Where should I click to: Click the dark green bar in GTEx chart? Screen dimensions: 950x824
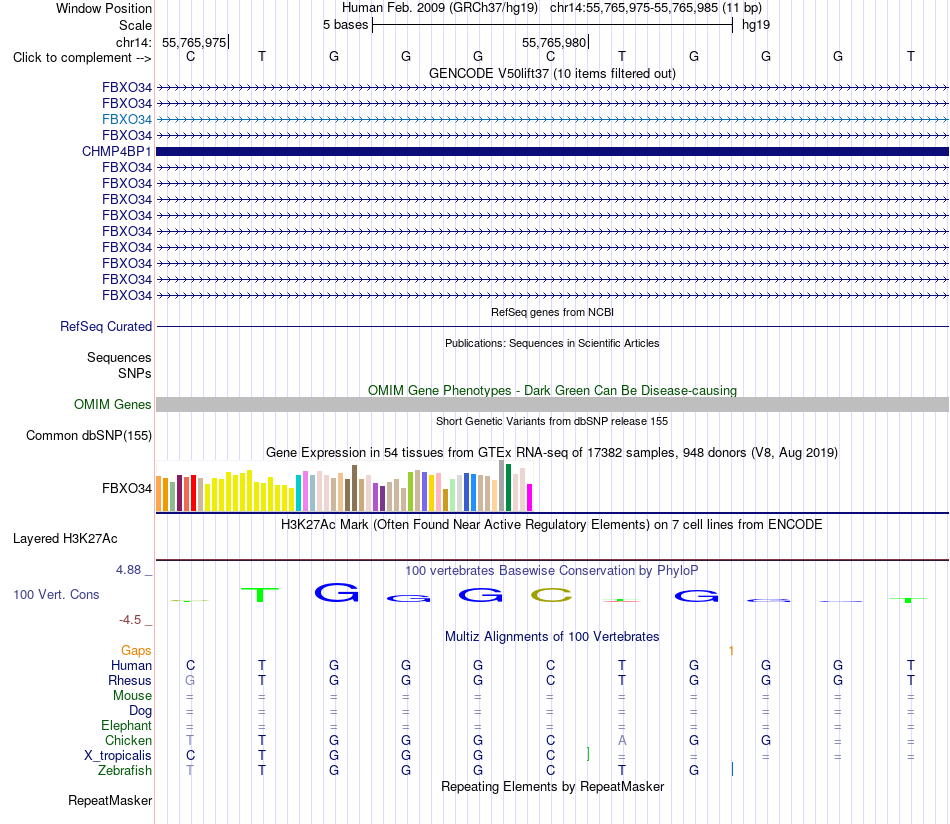pos(508,488)
